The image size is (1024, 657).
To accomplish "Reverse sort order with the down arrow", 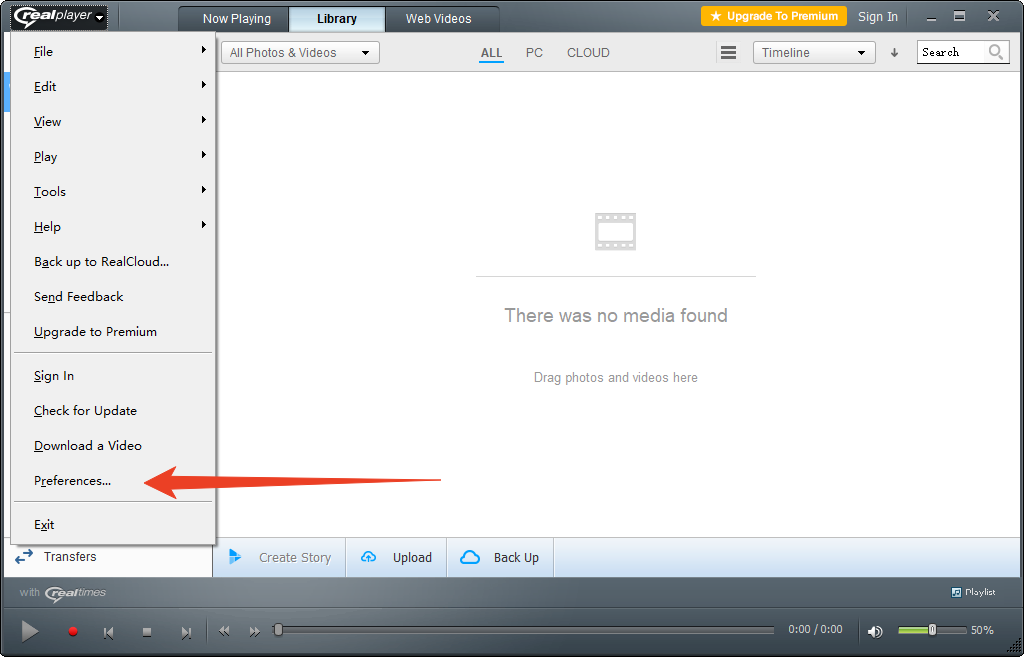I will pos(895,53).
